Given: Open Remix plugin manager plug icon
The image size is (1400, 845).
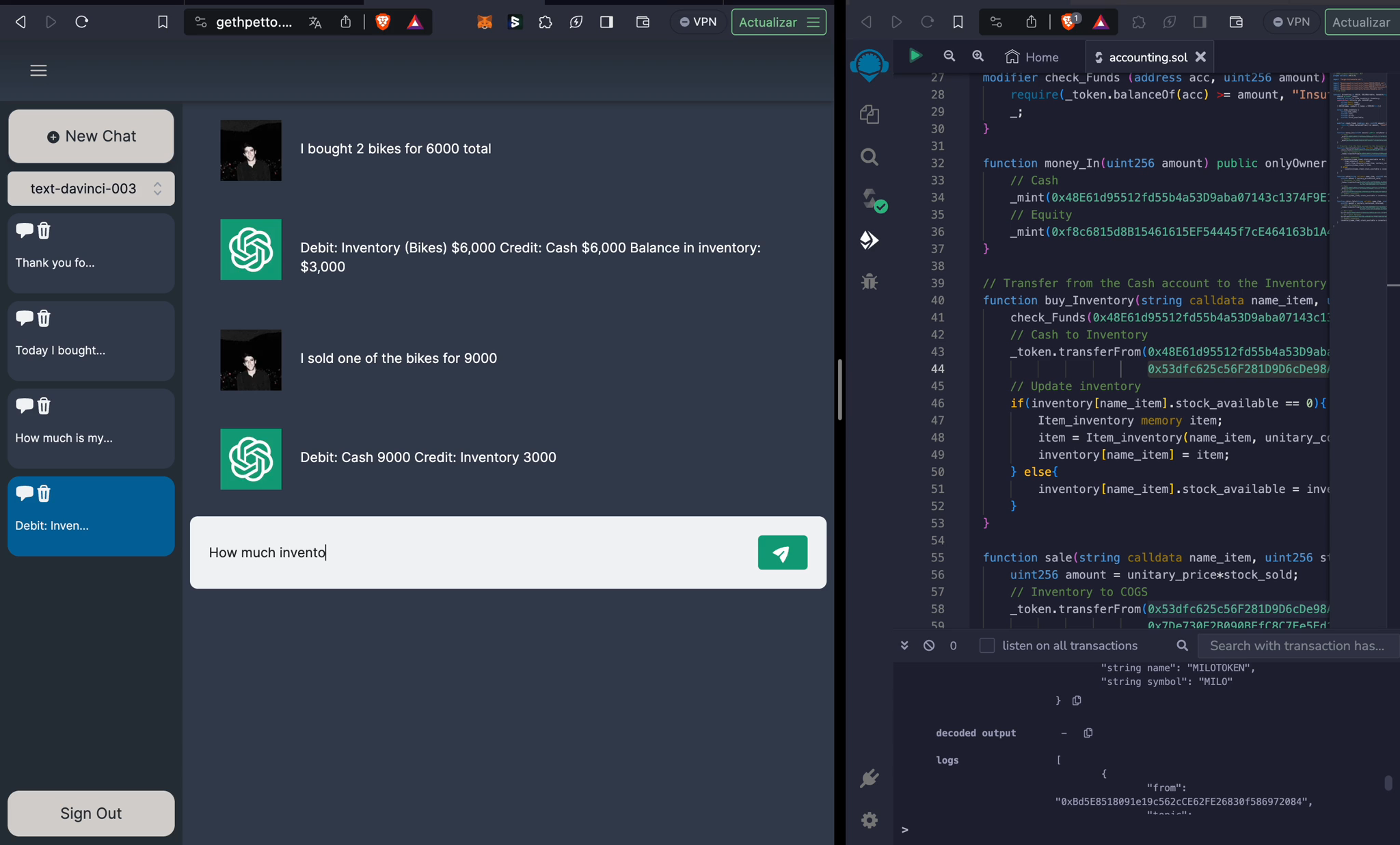Looking at the screenshot, I should pos(869,778).
